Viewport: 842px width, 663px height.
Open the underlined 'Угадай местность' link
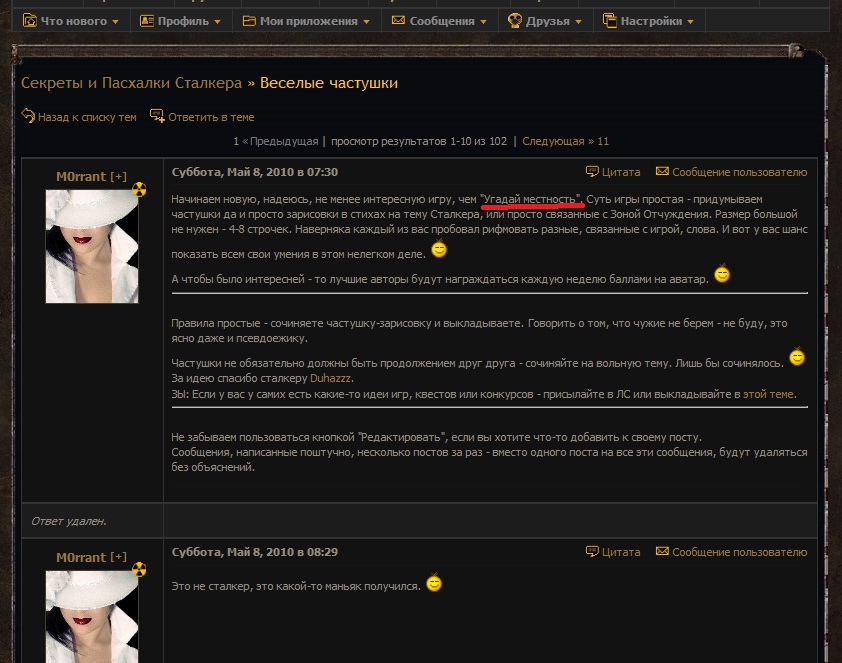[530, 199]
